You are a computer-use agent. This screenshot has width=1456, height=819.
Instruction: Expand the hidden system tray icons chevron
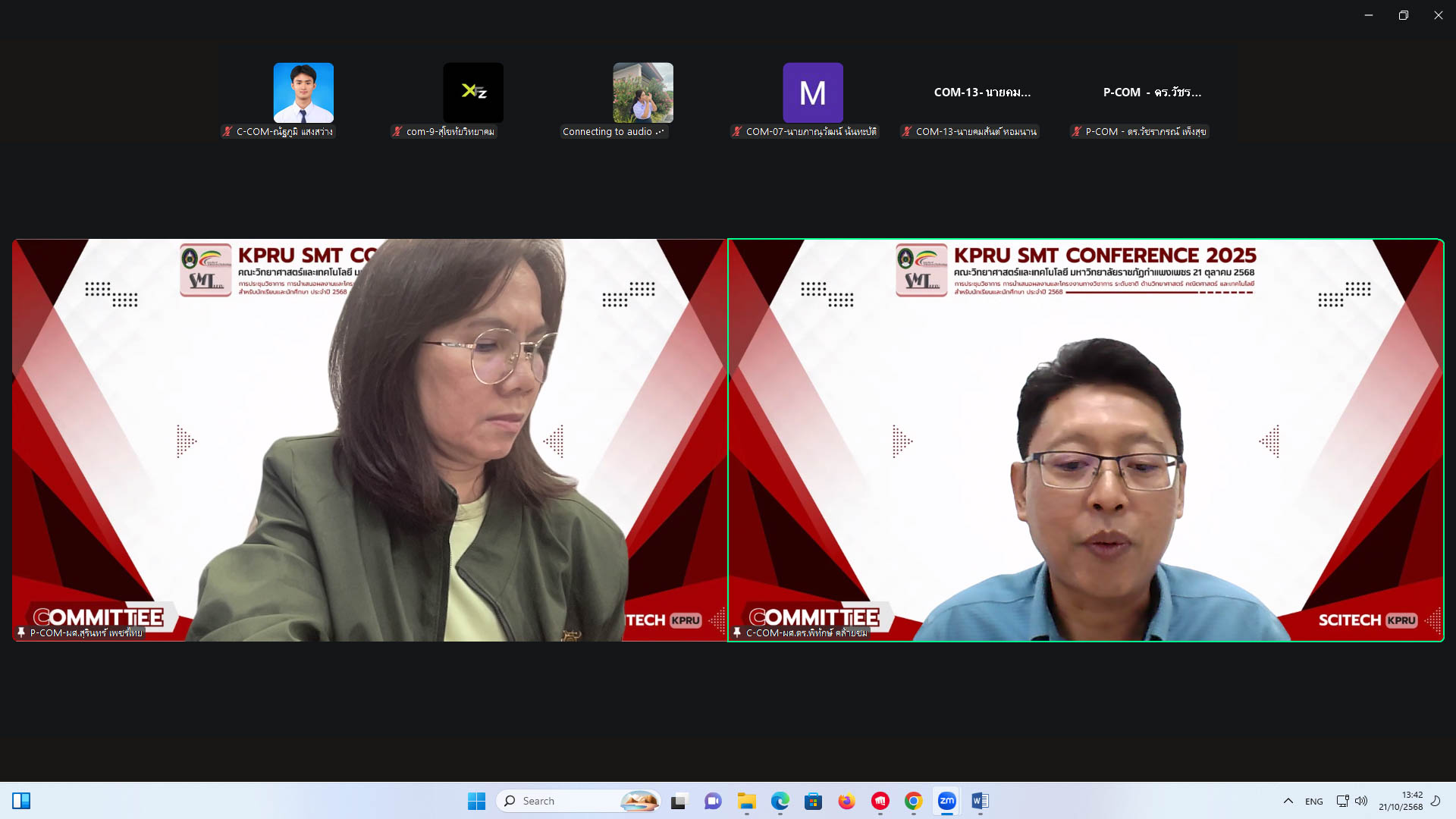1288,801
